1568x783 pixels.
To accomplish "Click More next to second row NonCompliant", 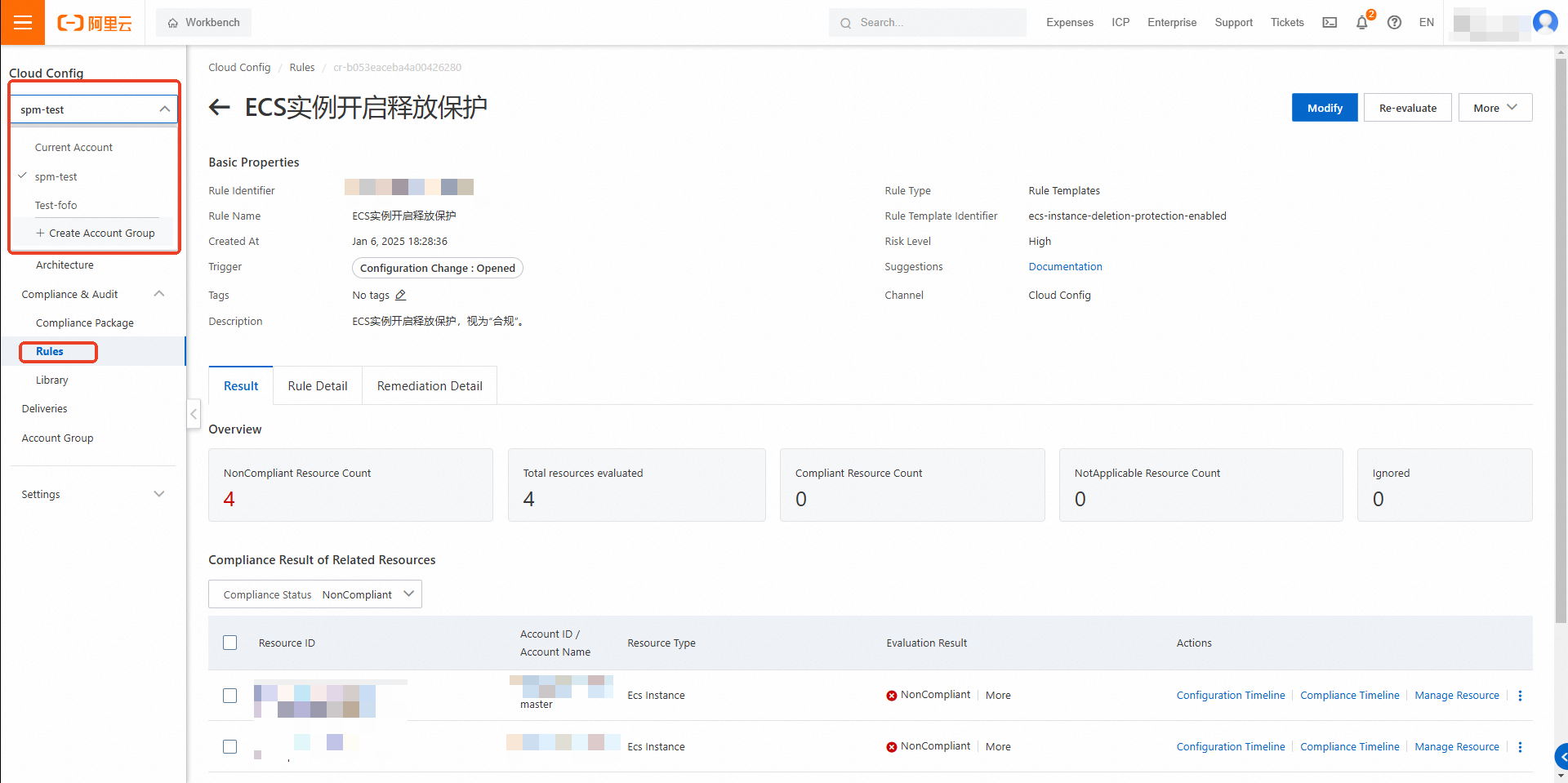I will coord(998,747).
